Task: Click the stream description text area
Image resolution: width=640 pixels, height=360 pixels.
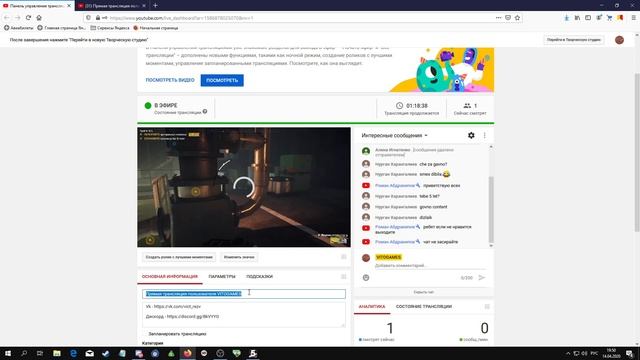Action: pyautogui.click(x=244, y=314)
